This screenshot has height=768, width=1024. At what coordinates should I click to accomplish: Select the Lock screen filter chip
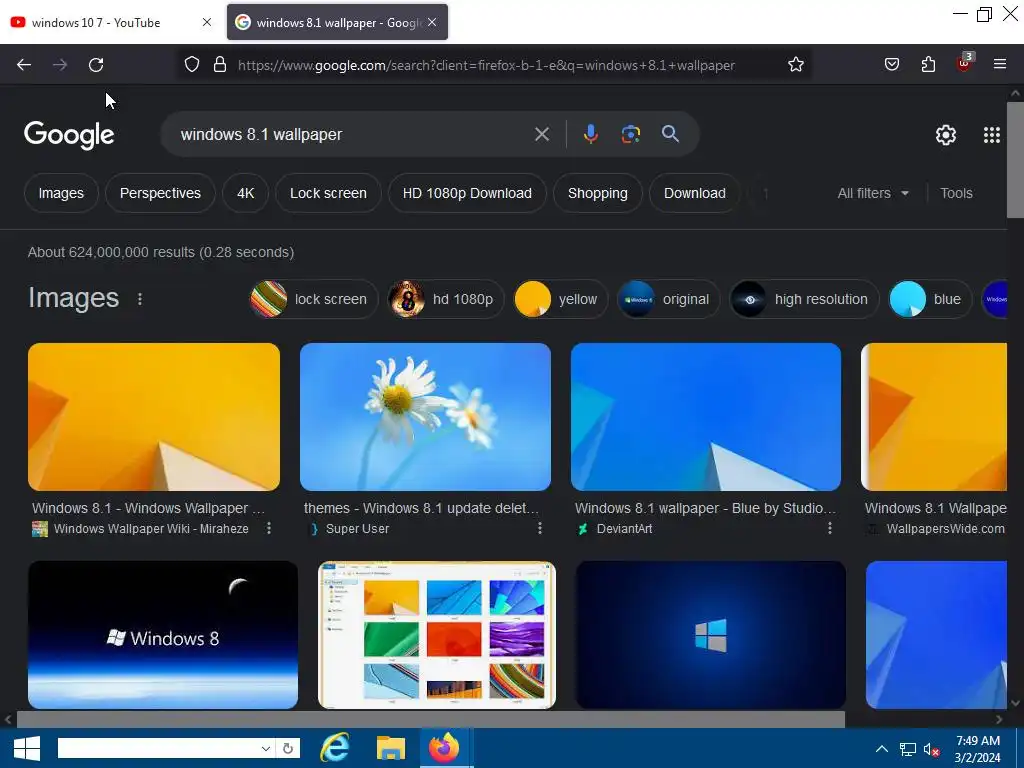[328, 193]
